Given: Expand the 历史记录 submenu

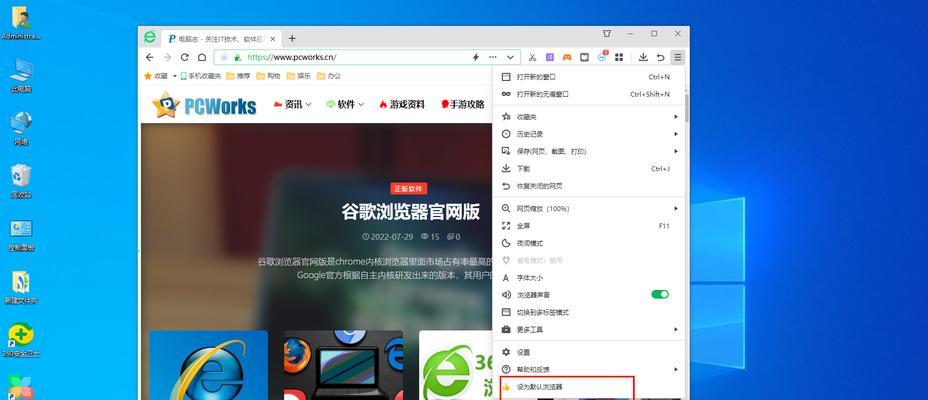Looking at the screenshot, I should coord(589,134).
